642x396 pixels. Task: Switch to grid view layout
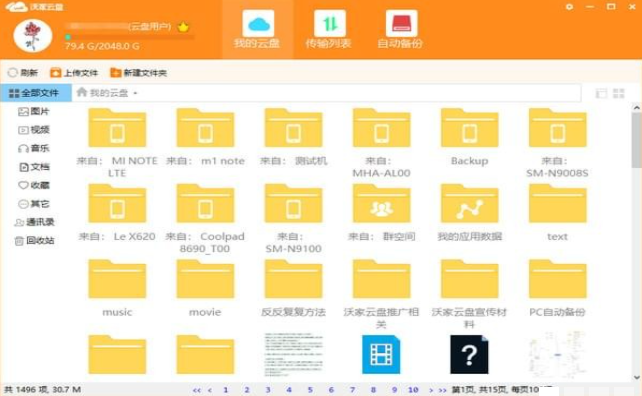619,93
